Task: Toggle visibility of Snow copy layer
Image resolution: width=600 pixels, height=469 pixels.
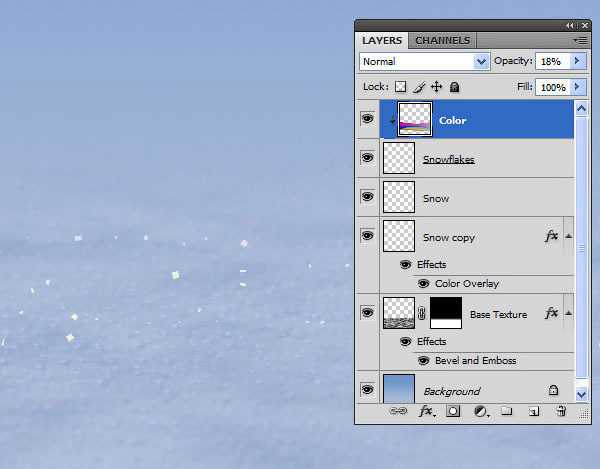Action: [368, 236]
